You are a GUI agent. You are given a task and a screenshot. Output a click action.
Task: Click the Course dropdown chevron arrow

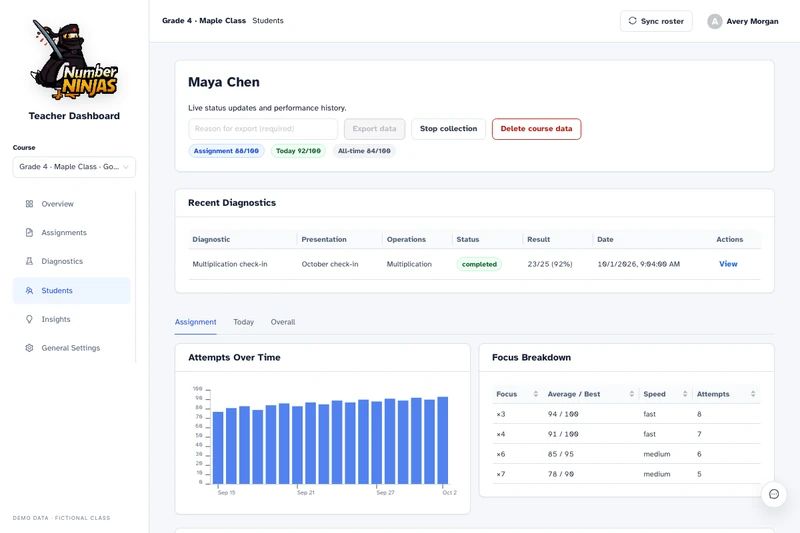point(126,167)
